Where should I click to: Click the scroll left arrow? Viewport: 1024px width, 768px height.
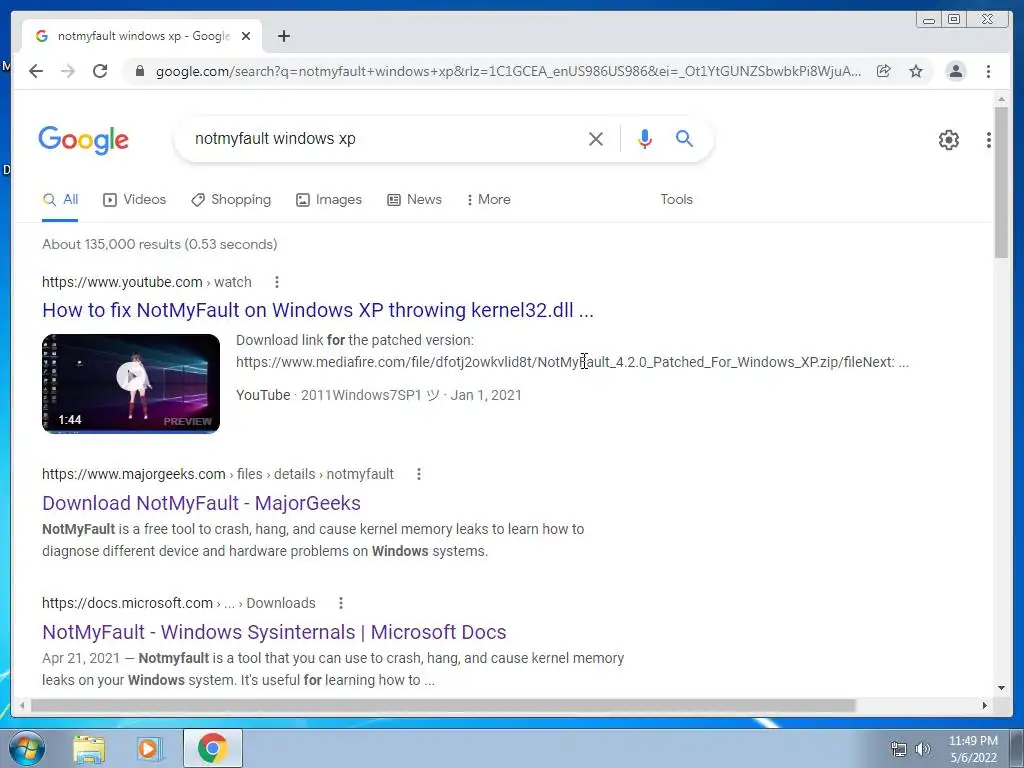coord(22,706)
